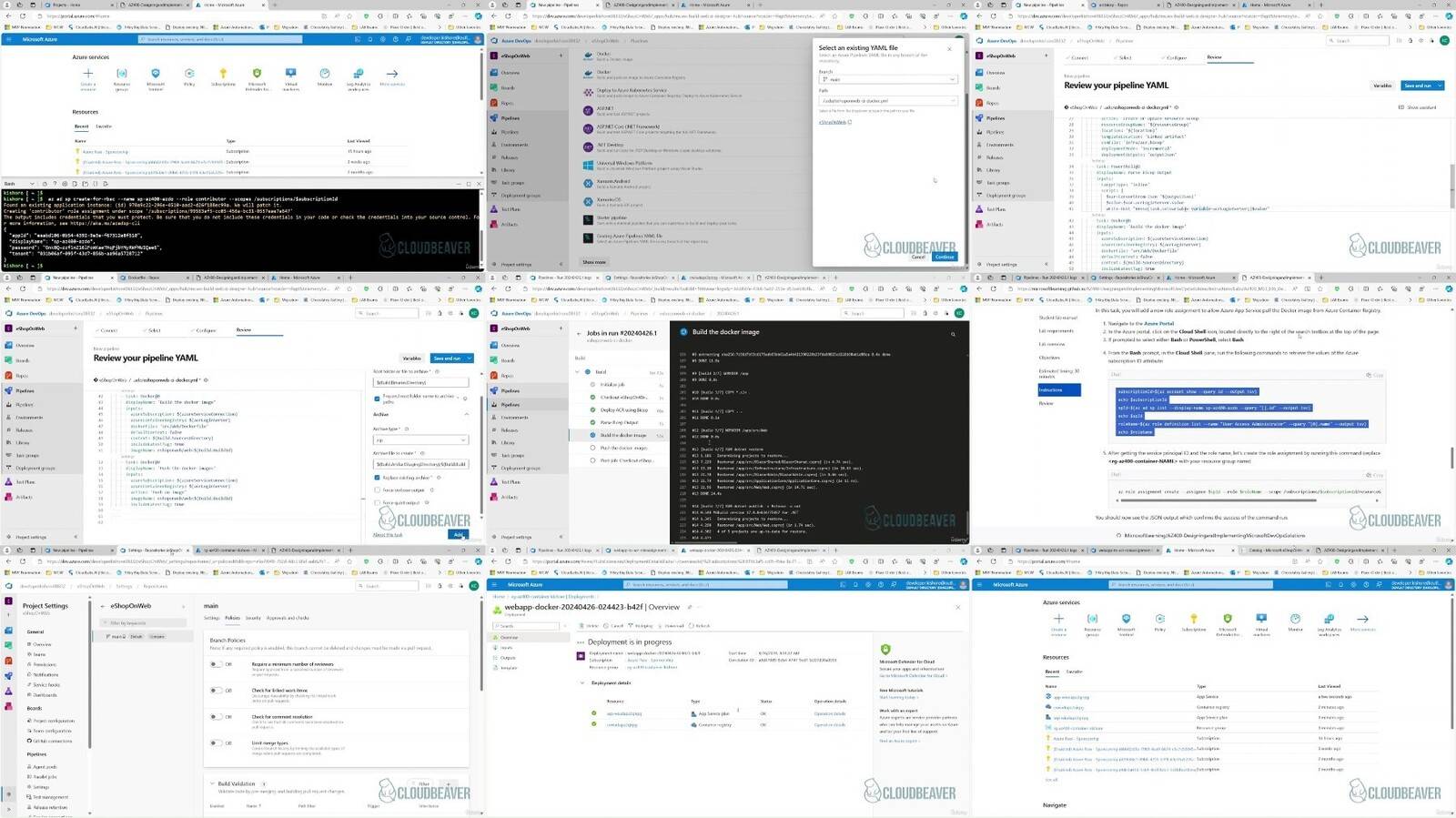
Task: Turn on Require a minimum number of reviewers toggle
Action: (x=217, y=664)
